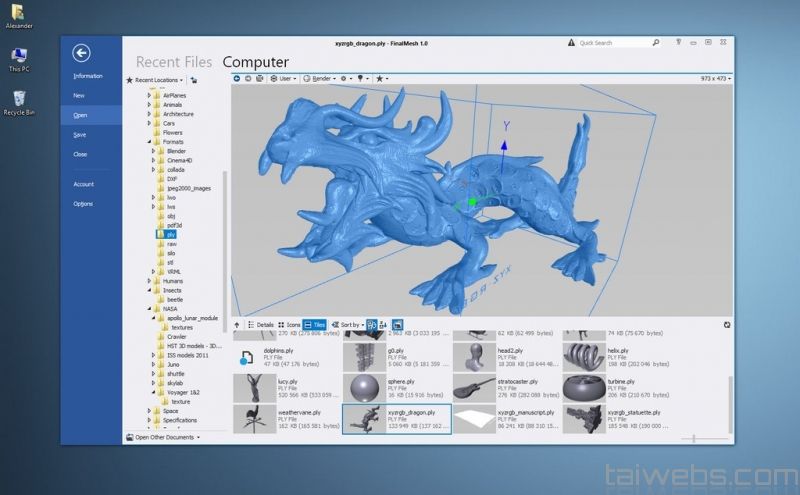The image size is (800, 495).
Task: Open the Recent Locations dropdown
Action: (x=155, y=79)
